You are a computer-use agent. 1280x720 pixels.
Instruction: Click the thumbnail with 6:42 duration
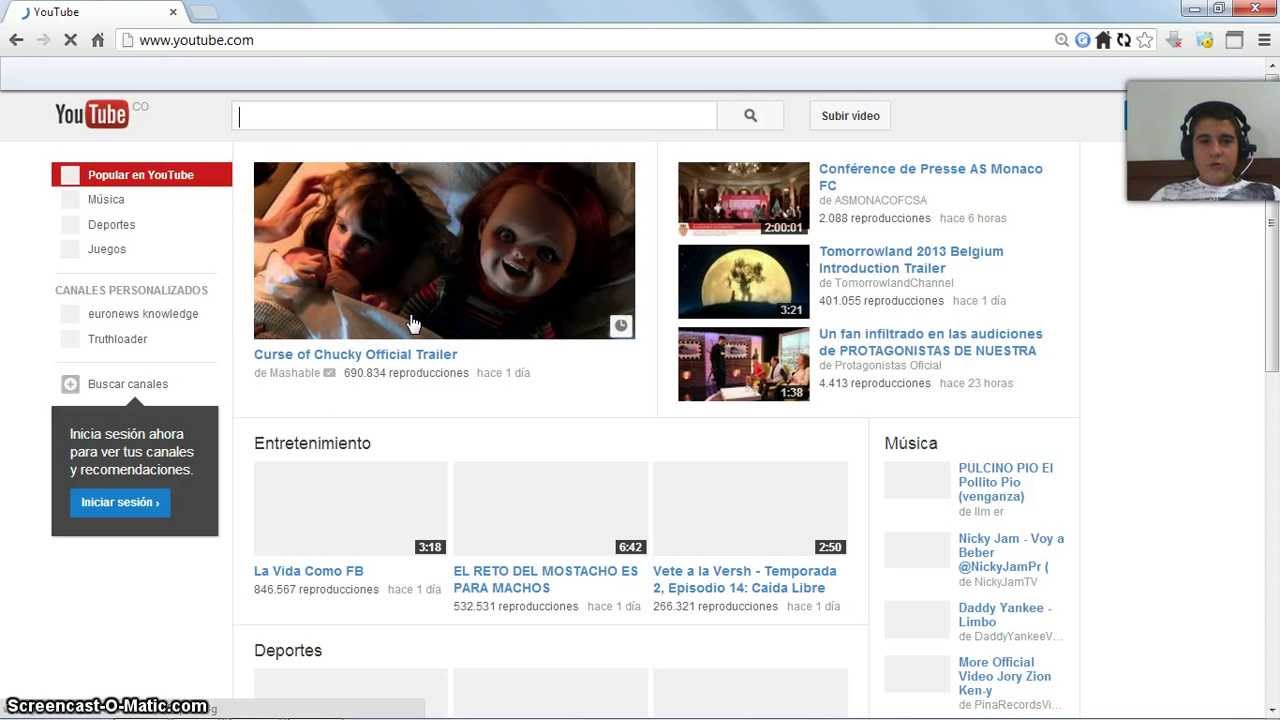(551, 508)
